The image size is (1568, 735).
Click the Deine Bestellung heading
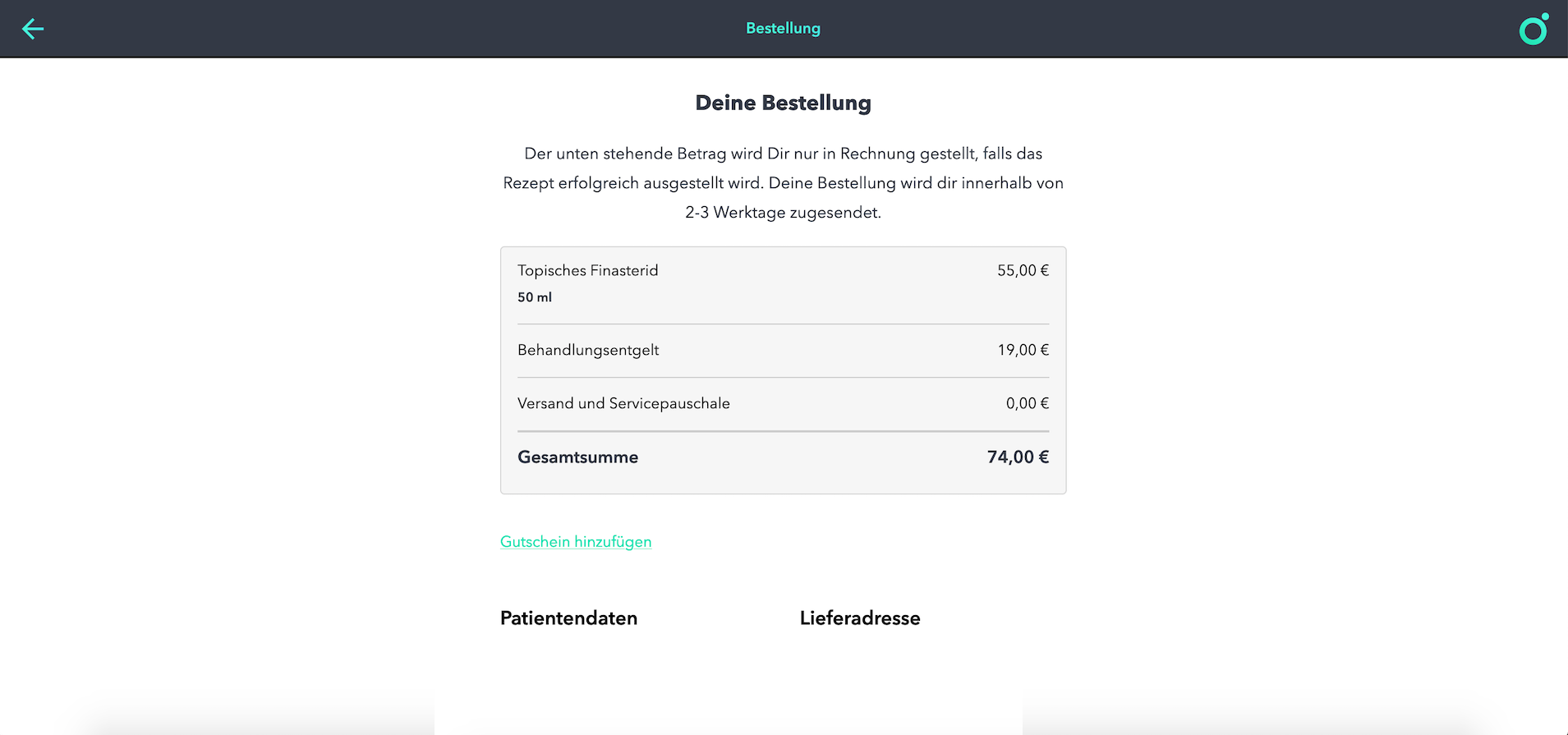pos(783,103)
